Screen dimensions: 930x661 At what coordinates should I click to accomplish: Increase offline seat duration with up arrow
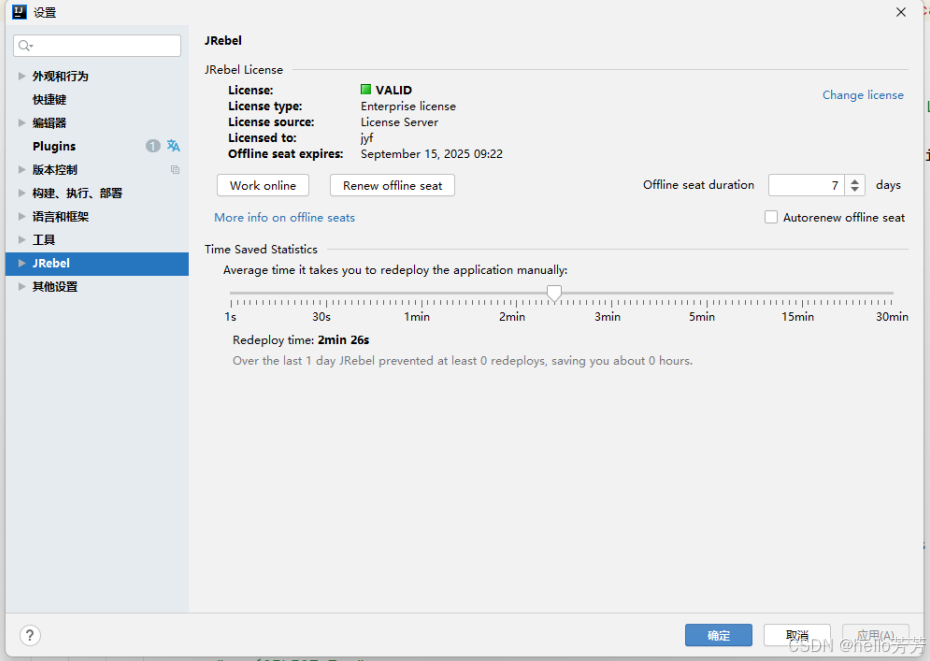pos(855,181)
